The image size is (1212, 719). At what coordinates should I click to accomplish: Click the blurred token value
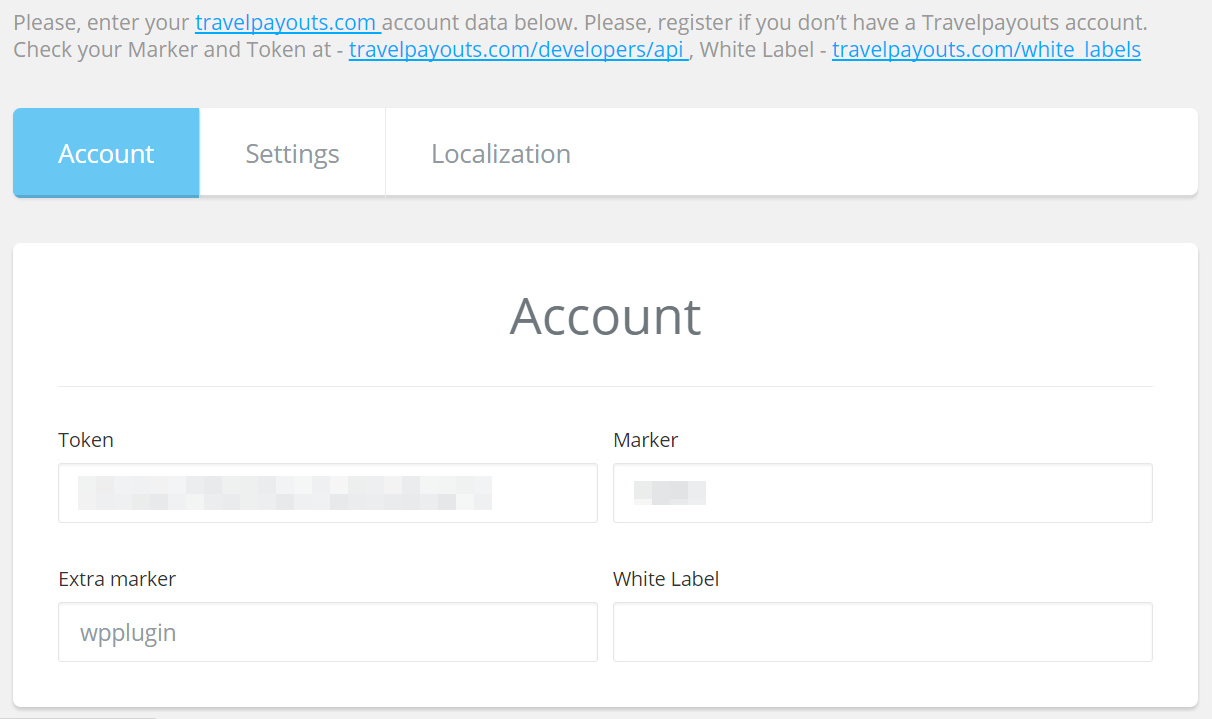click(285, 493)
